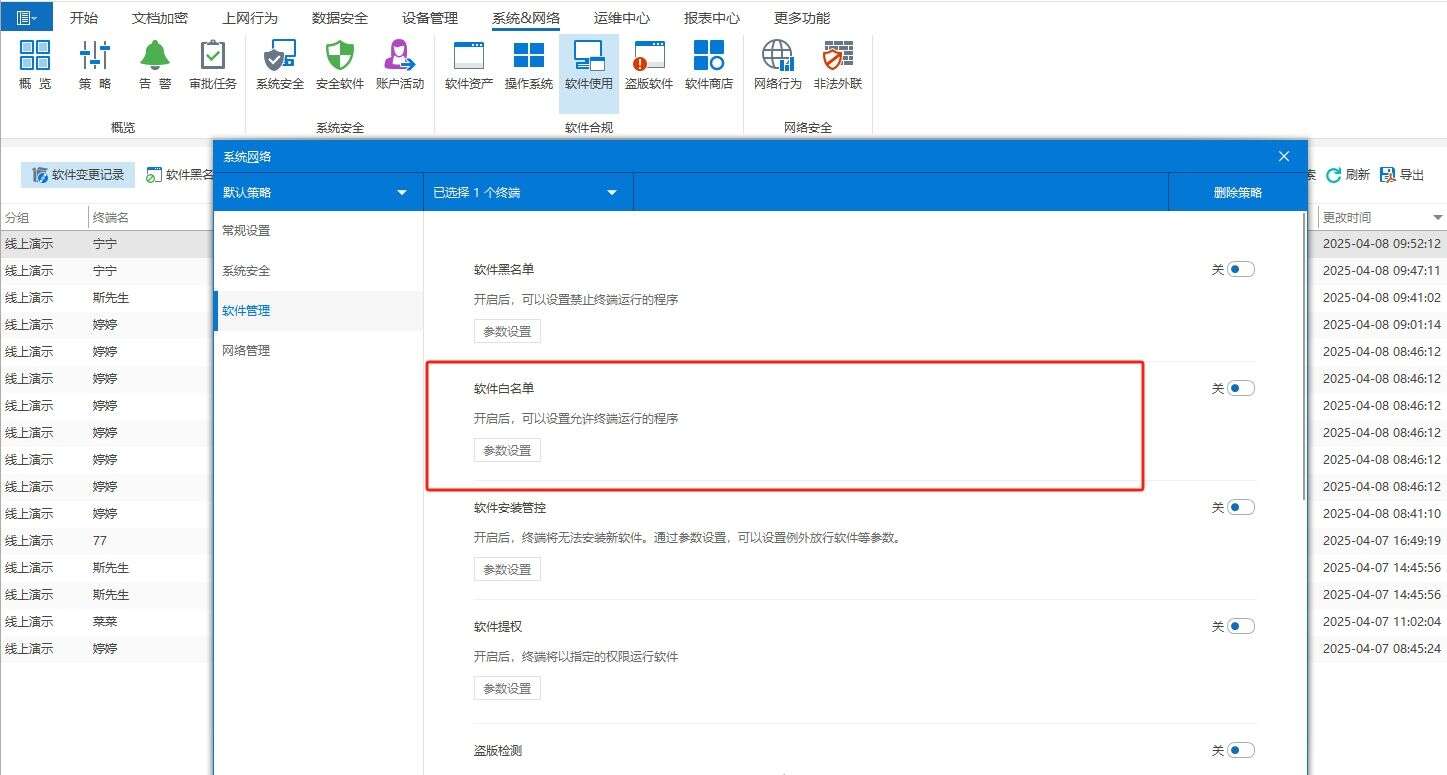Select 软件管理 in the sidebar

pos(246,310)
